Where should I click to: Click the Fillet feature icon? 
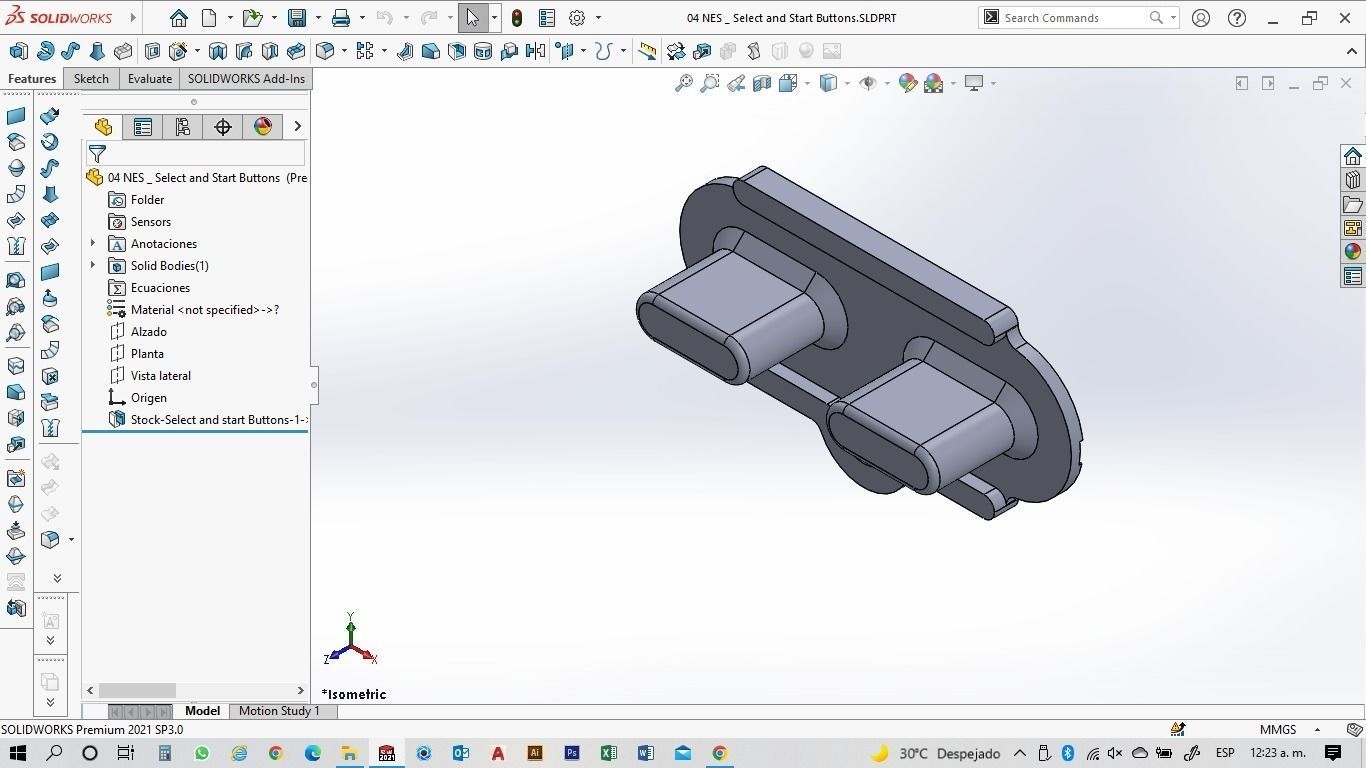tap(323, 51)
